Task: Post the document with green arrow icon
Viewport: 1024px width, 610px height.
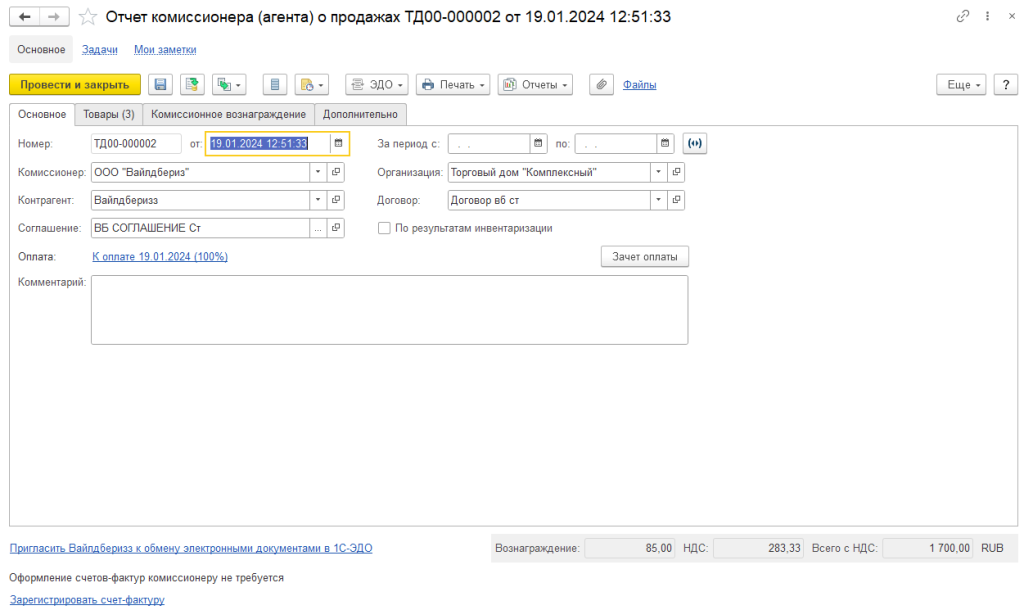Action: tap(192, 85)
